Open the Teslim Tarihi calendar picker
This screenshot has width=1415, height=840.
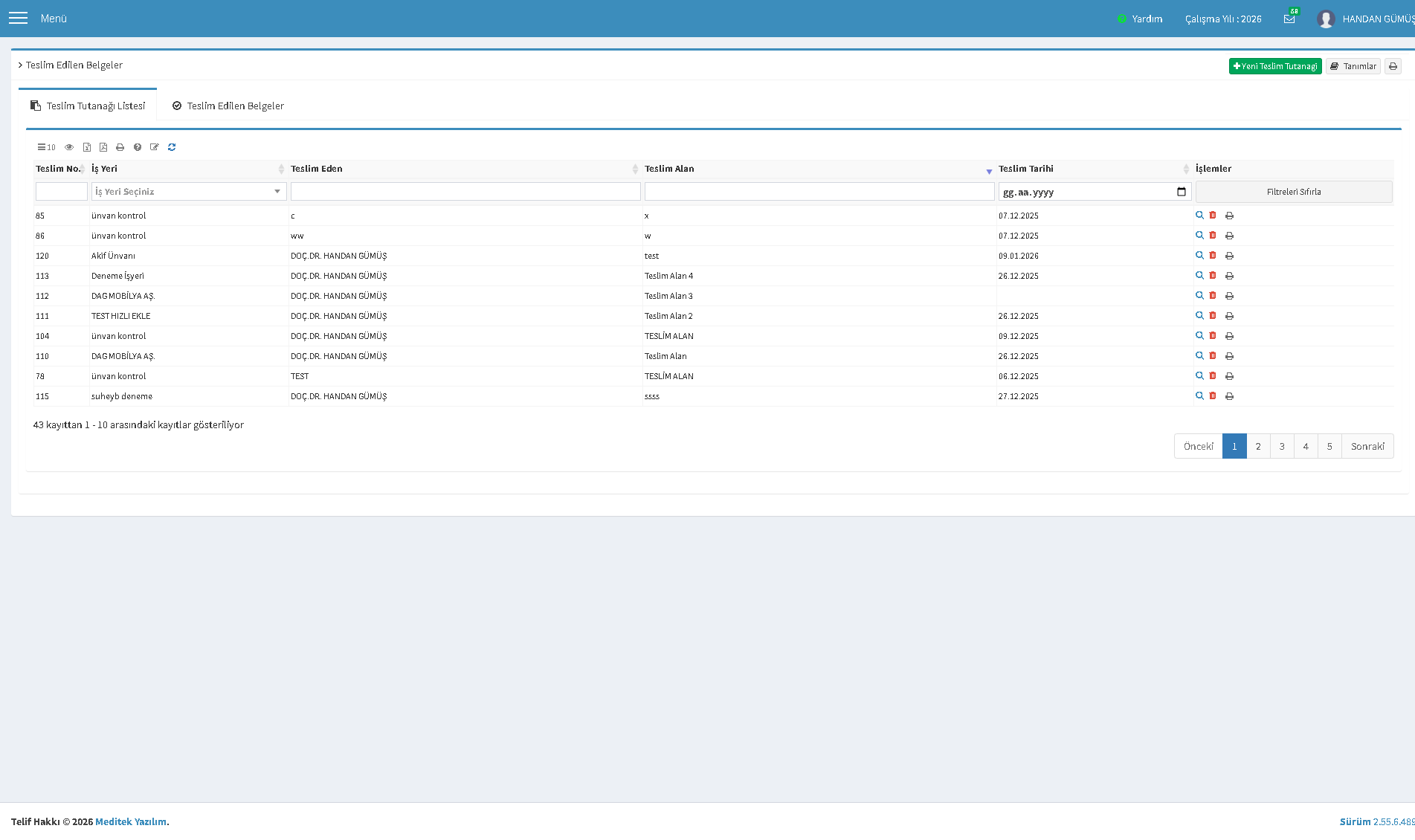pyautogui.click(x=1182, y=192)
